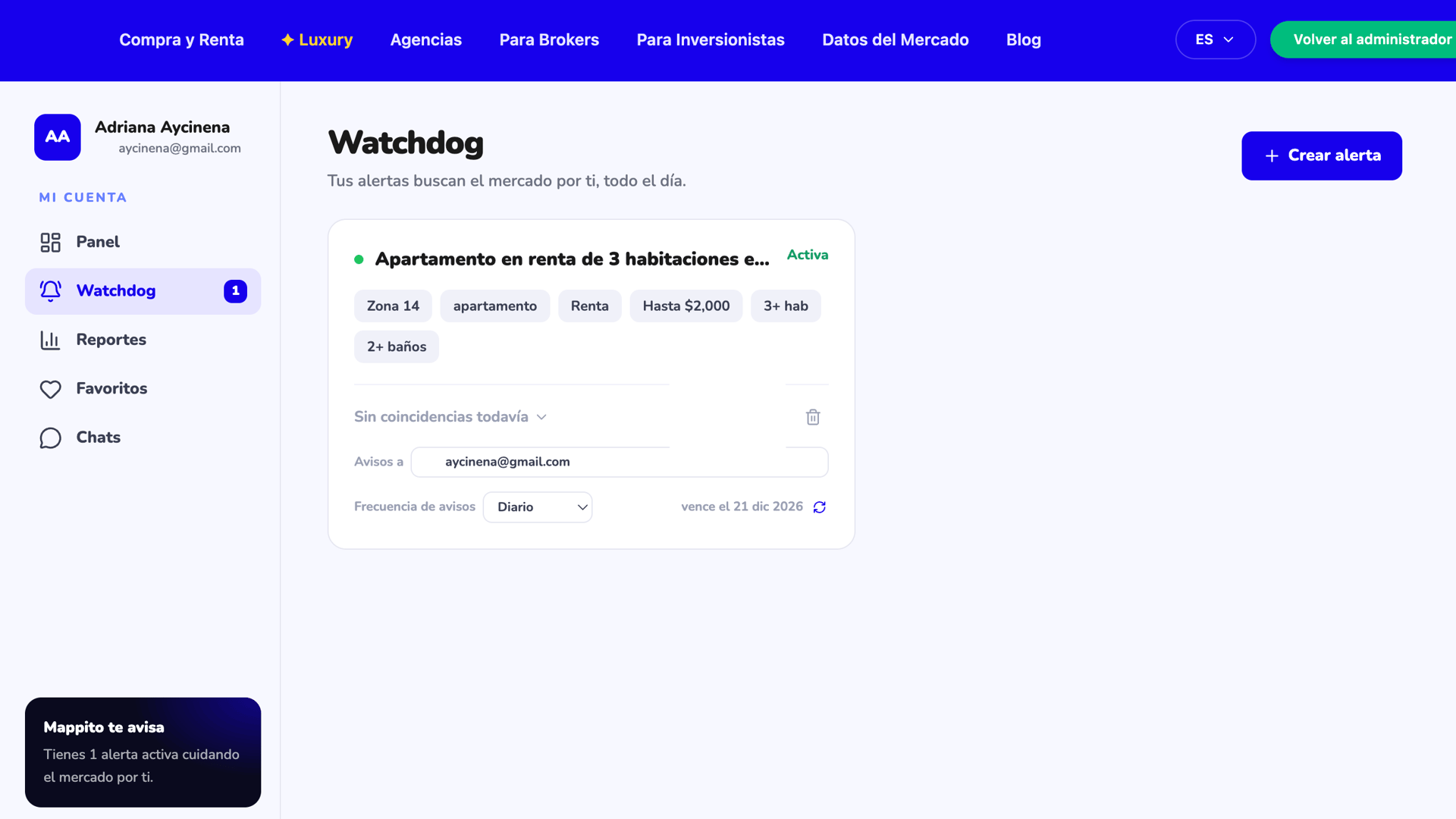
Task: Open the Blog link
Action: 1024,39
